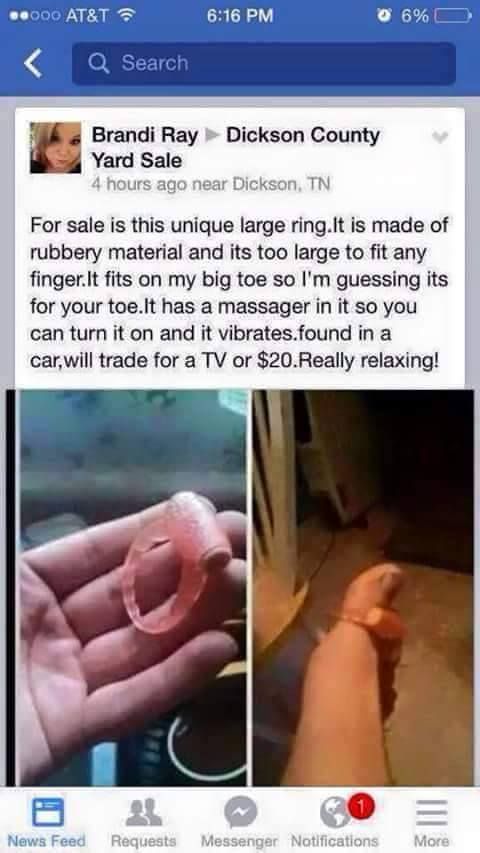Viewport: 480px width, 853px height.
Task: Open the Notifications globe icon
Action: (x=335, y=813)
